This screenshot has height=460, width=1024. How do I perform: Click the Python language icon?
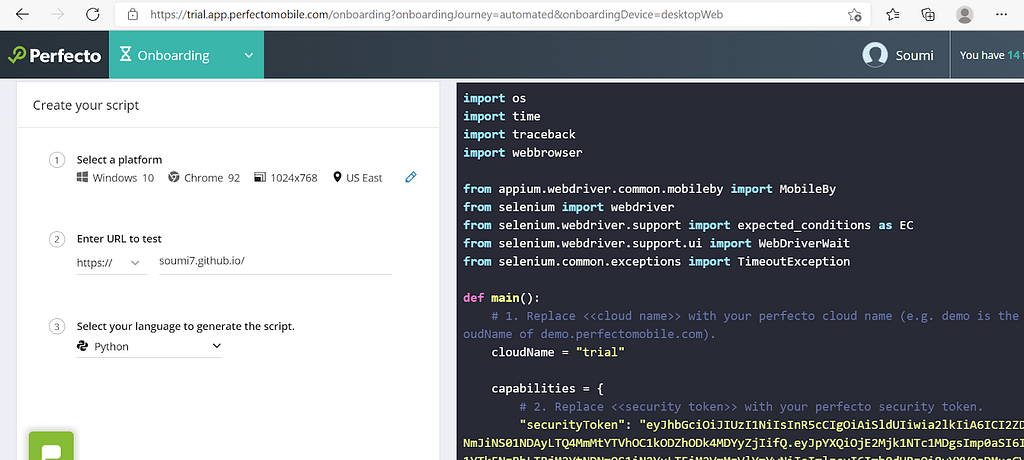coord(83,346)
